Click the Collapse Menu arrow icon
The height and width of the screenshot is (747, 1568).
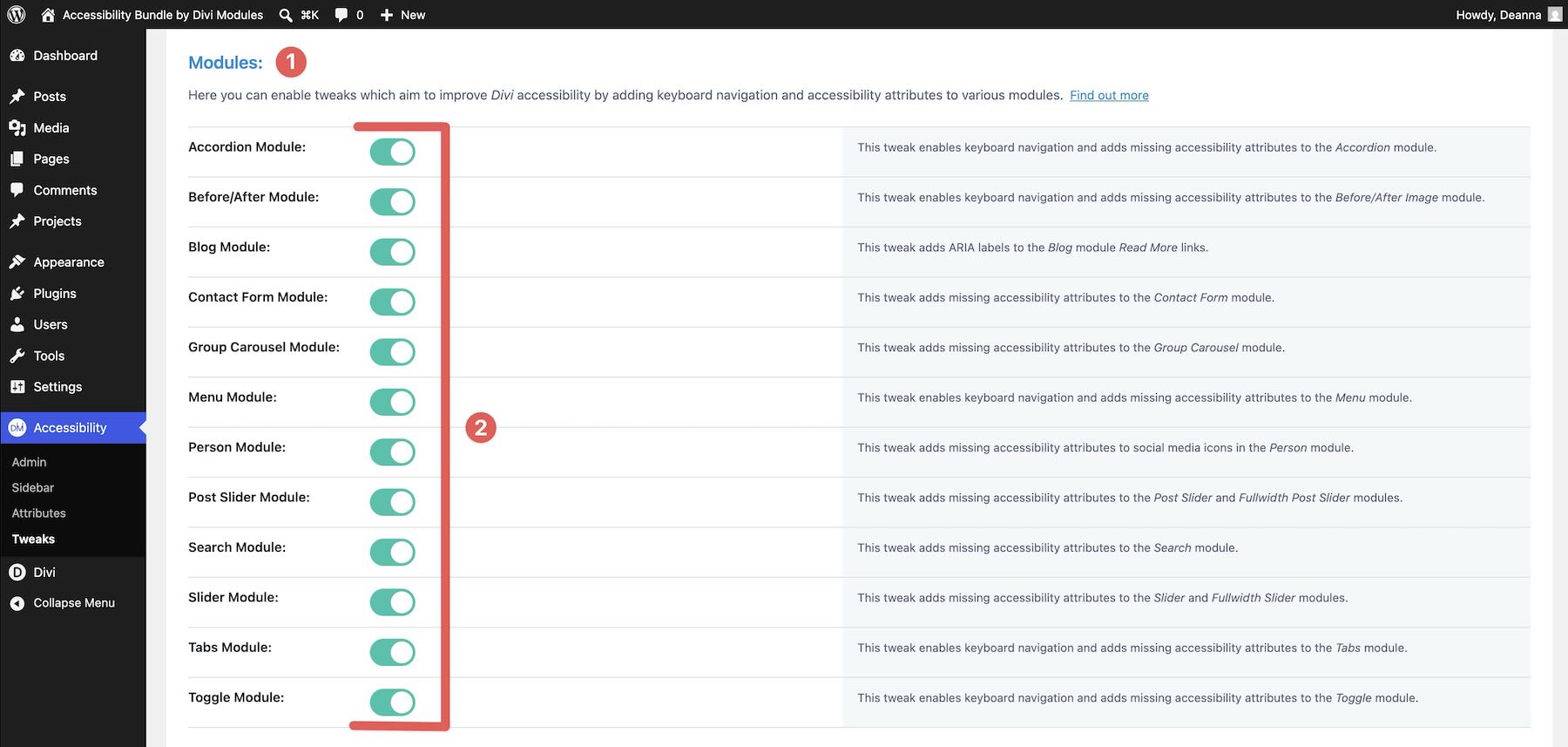pos(17,603)
